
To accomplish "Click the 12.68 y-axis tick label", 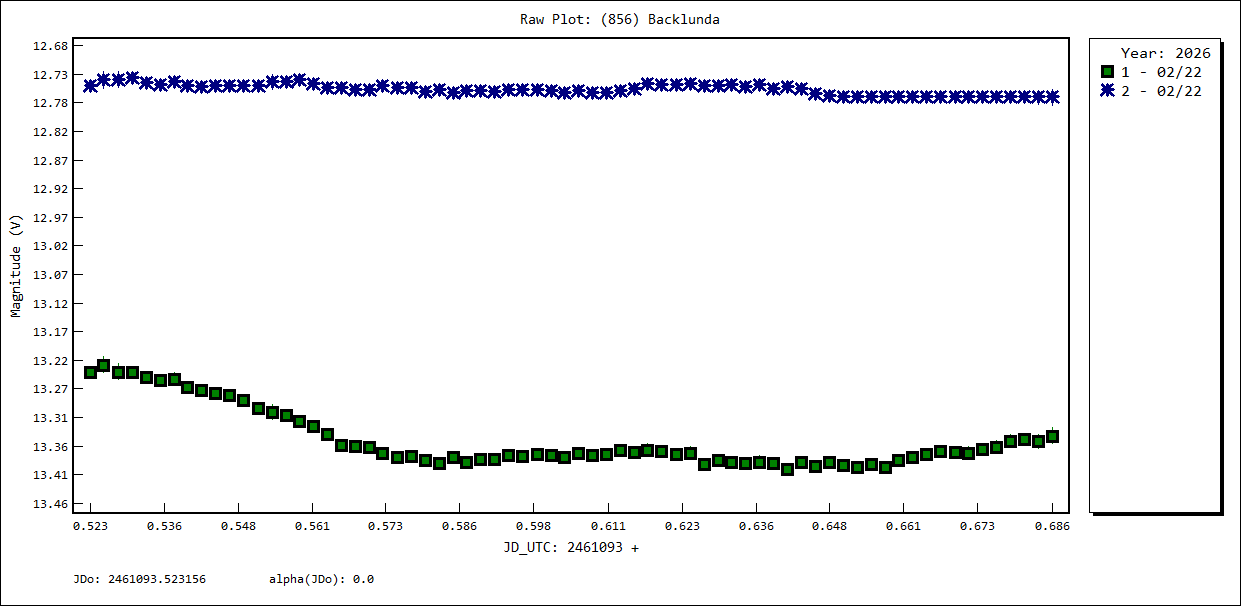I will click(51, 46).
